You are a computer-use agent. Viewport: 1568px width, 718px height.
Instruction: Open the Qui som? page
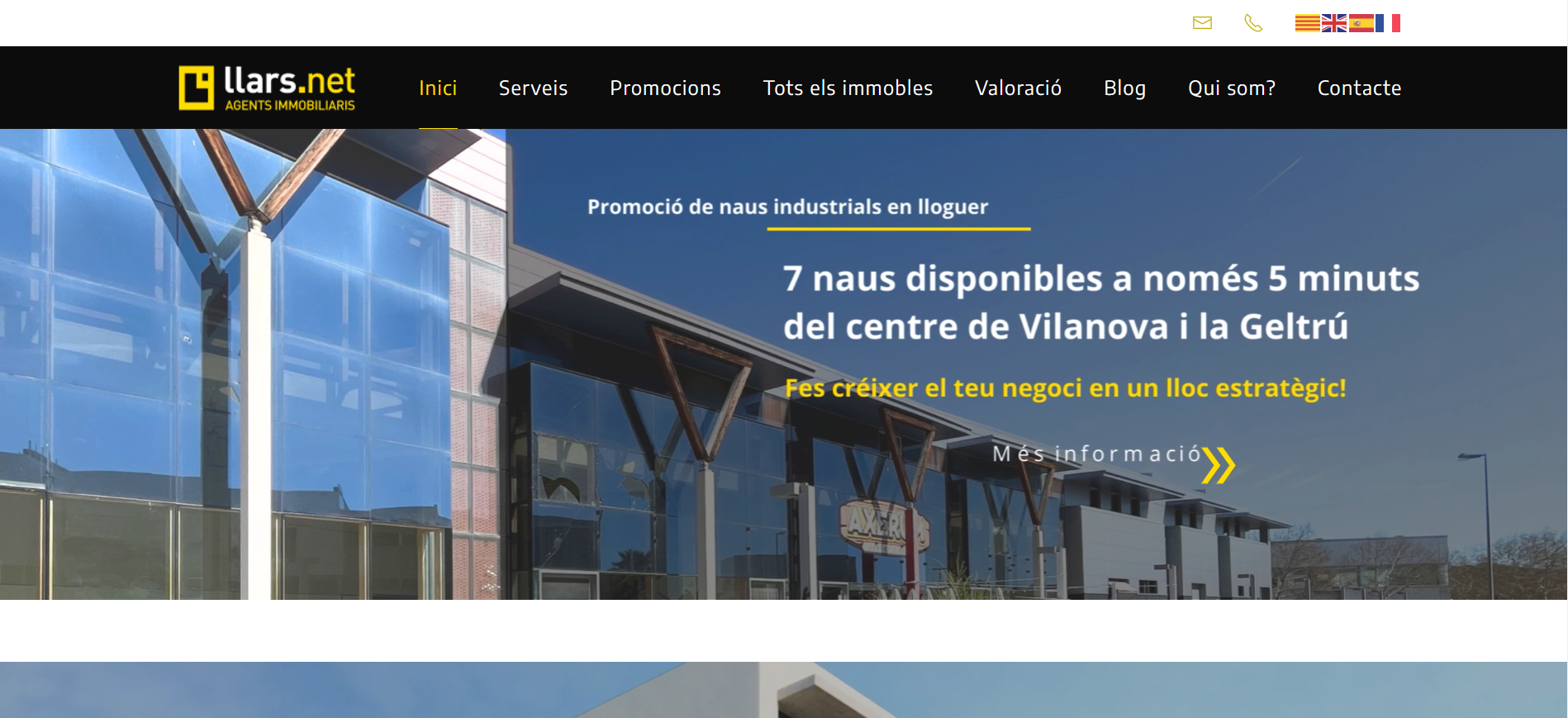[x=1231, y=88]
